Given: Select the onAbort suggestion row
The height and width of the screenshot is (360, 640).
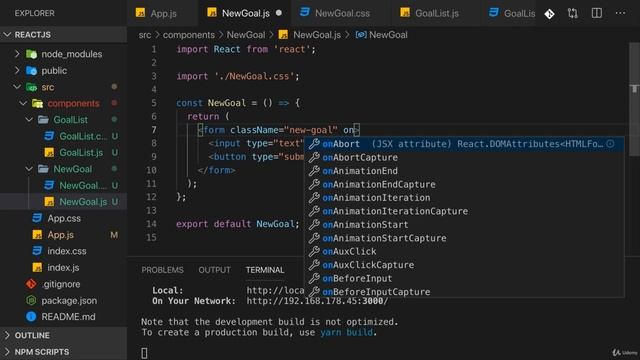Looking at the screenshot, I should (464, 144).
